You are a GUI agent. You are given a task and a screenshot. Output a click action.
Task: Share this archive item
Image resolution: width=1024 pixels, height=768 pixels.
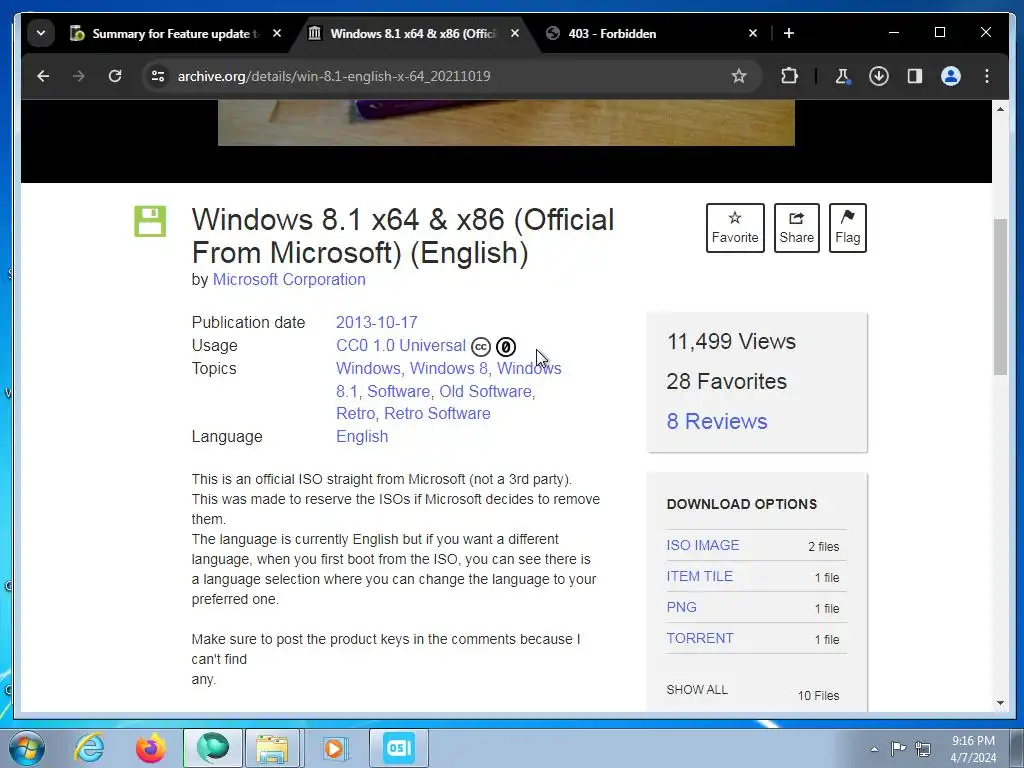796,228
